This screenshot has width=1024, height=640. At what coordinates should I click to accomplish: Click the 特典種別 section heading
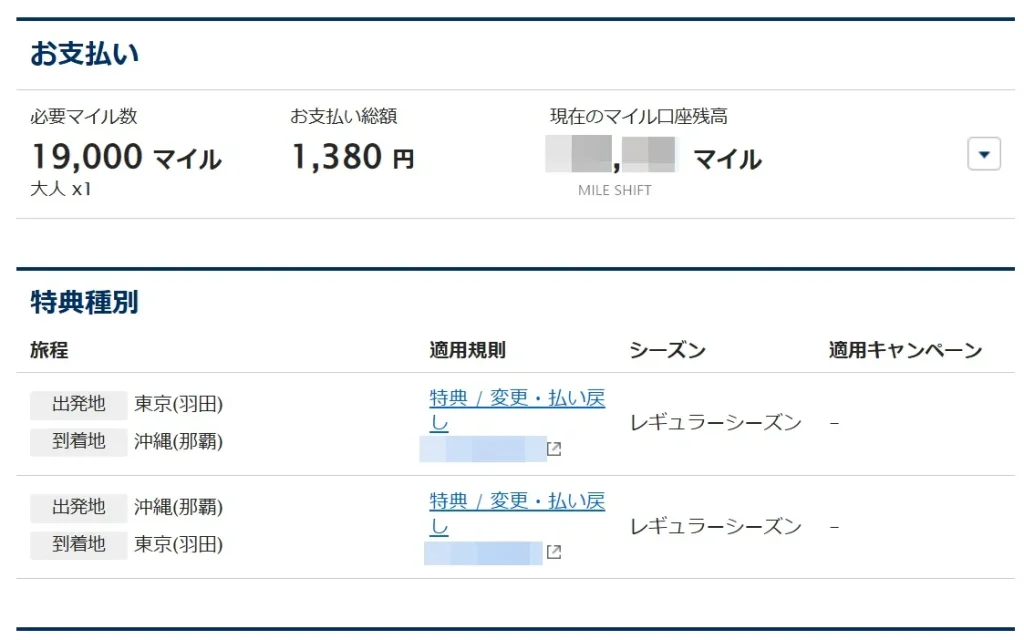pyautogui.click(x=84, y=302)
